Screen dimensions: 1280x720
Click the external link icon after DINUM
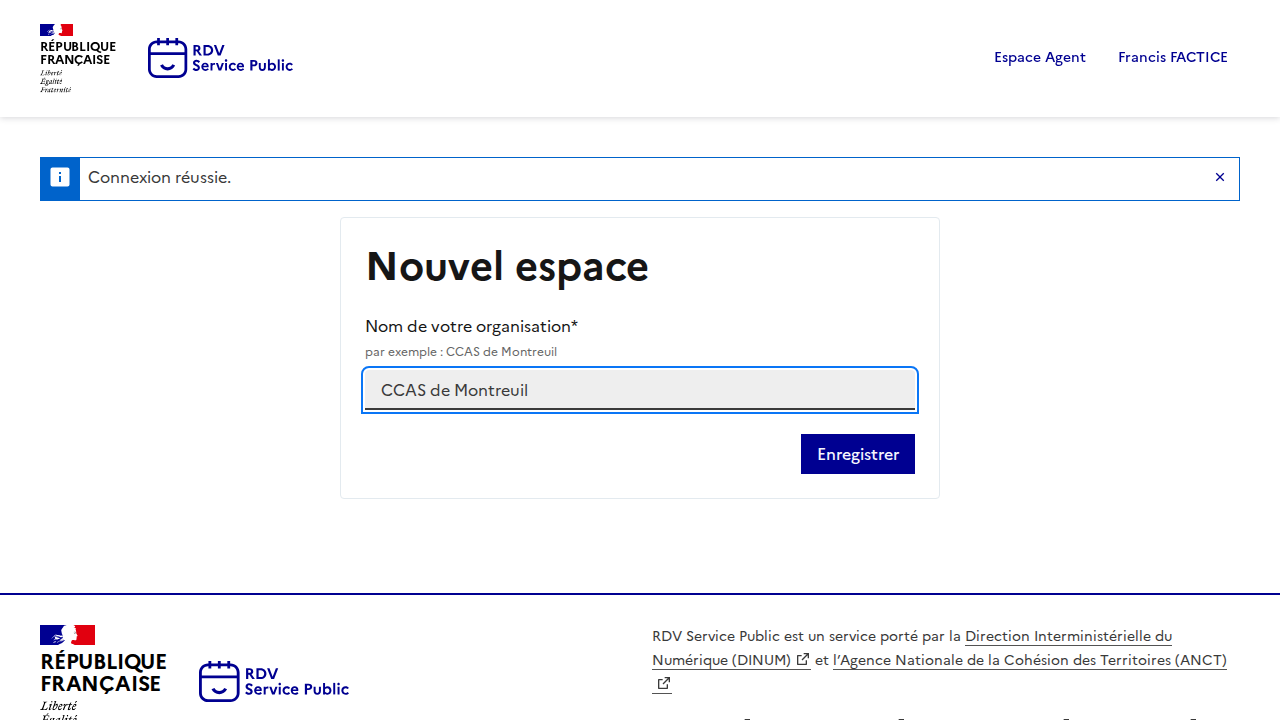point(803,660)
